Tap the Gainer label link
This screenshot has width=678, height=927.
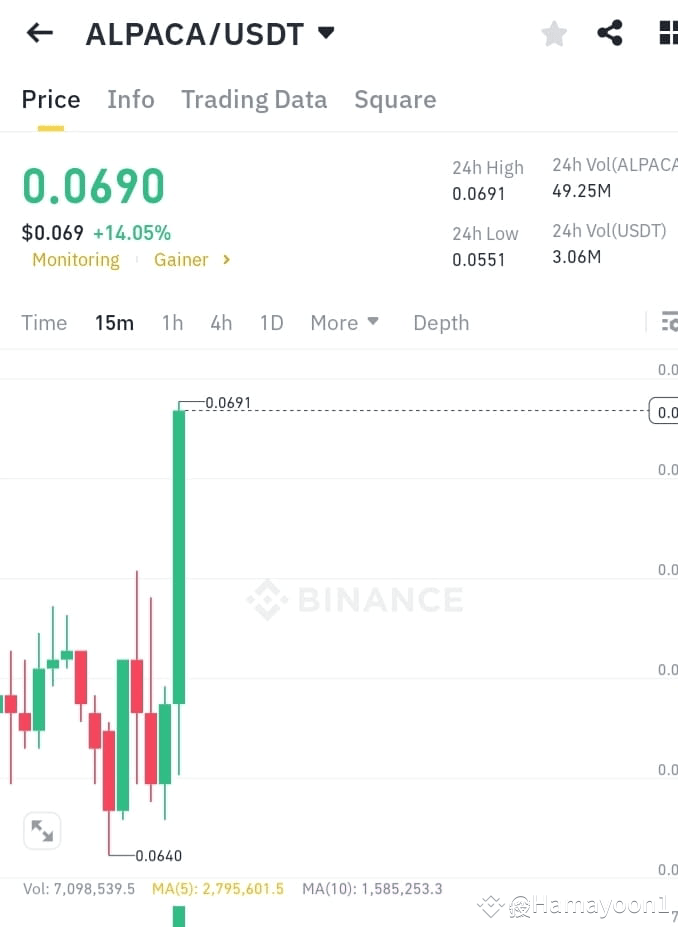[x=181, y=259]
